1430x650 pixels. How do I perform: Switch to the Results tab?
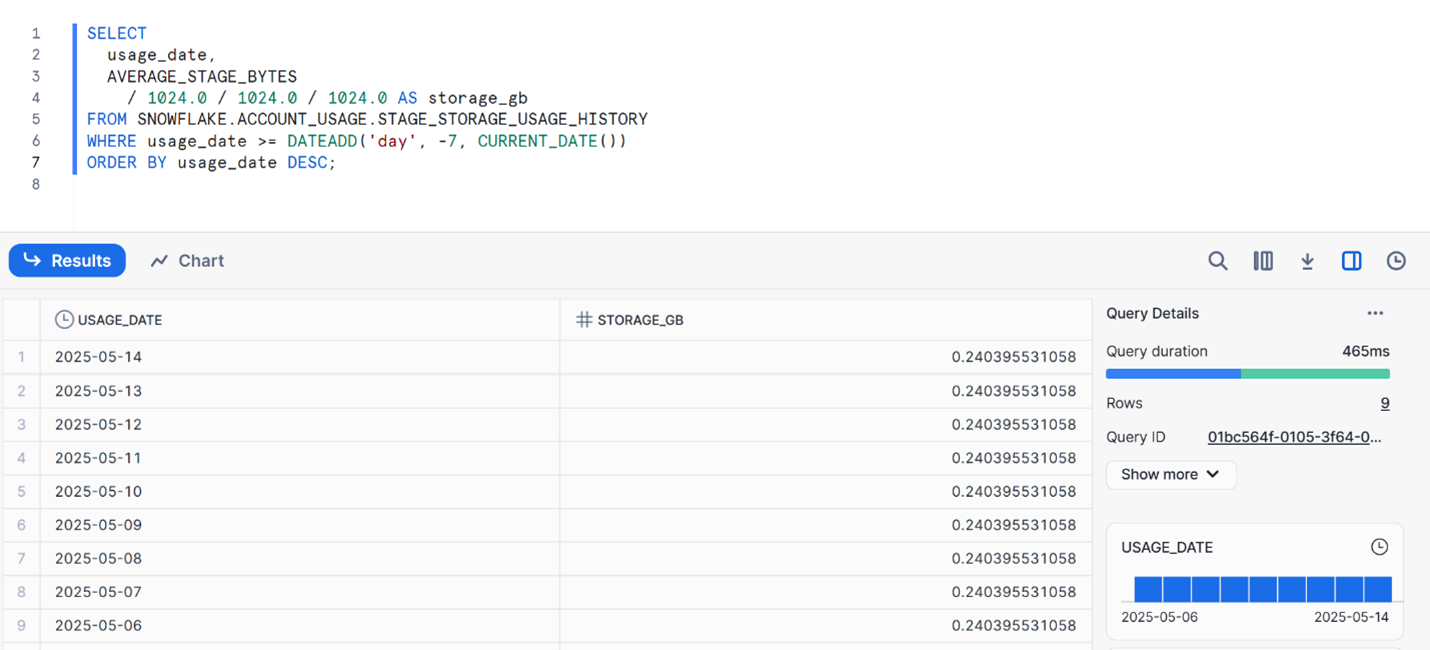coord(67,261)
